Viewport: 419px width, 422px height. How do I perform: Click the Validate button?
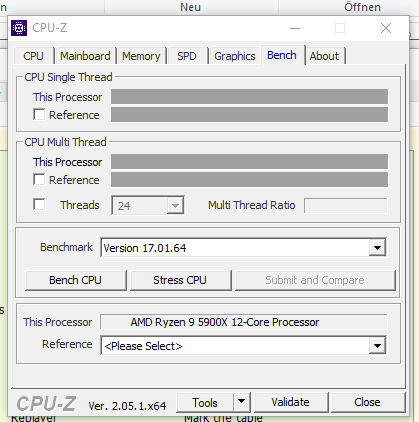(291, 403)
